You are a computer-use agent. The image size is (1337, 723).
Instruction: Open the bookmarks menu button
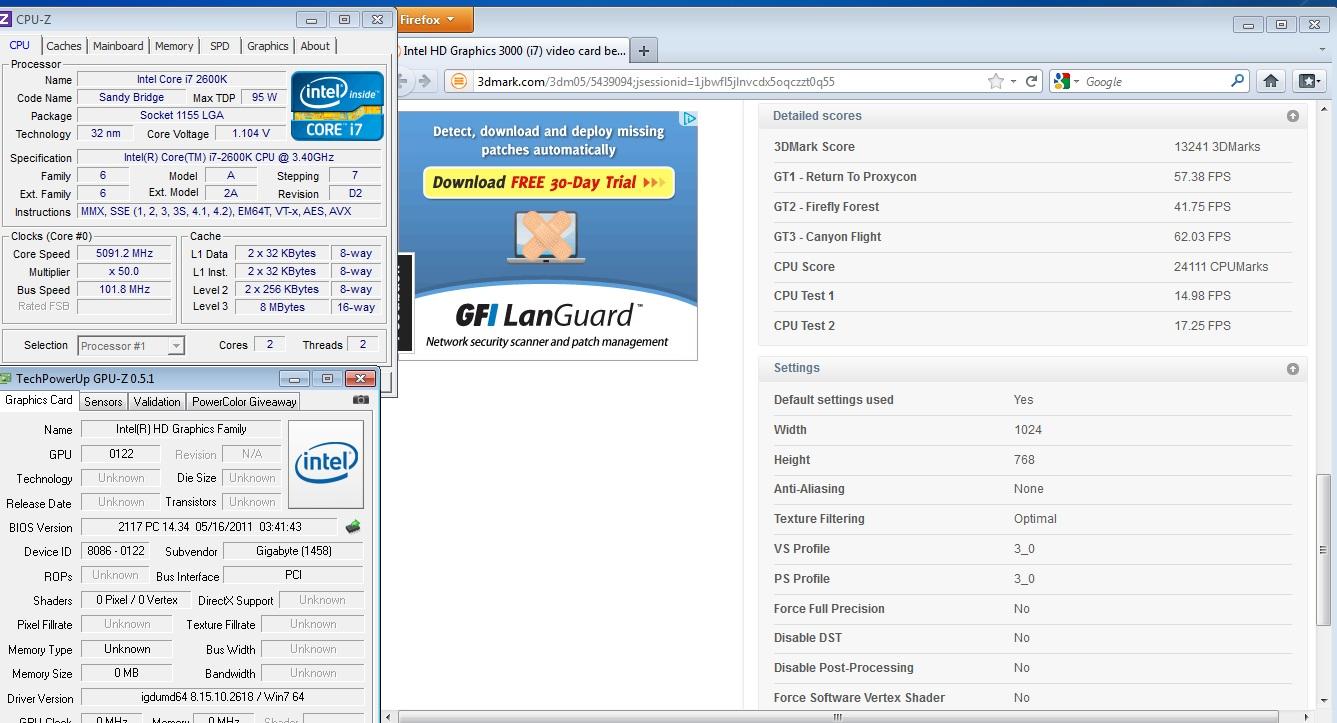coord(1309,82)
